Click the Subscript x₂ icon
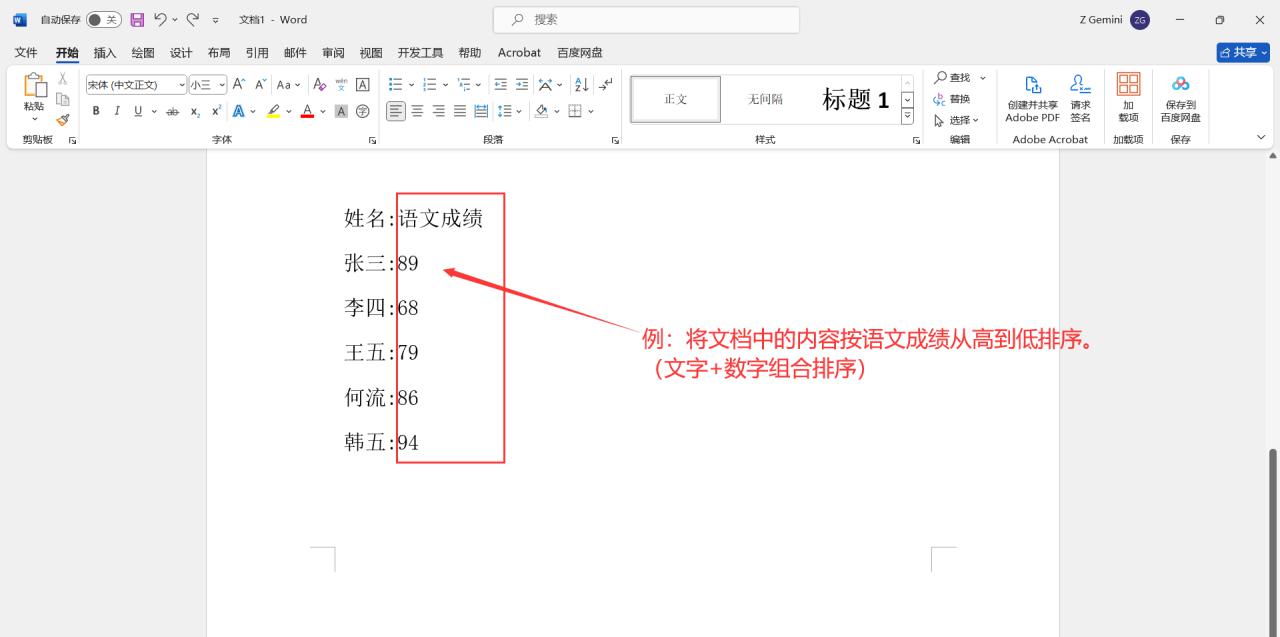The height and width of the screenshot is (637, 1280). [x=196, y=111]
